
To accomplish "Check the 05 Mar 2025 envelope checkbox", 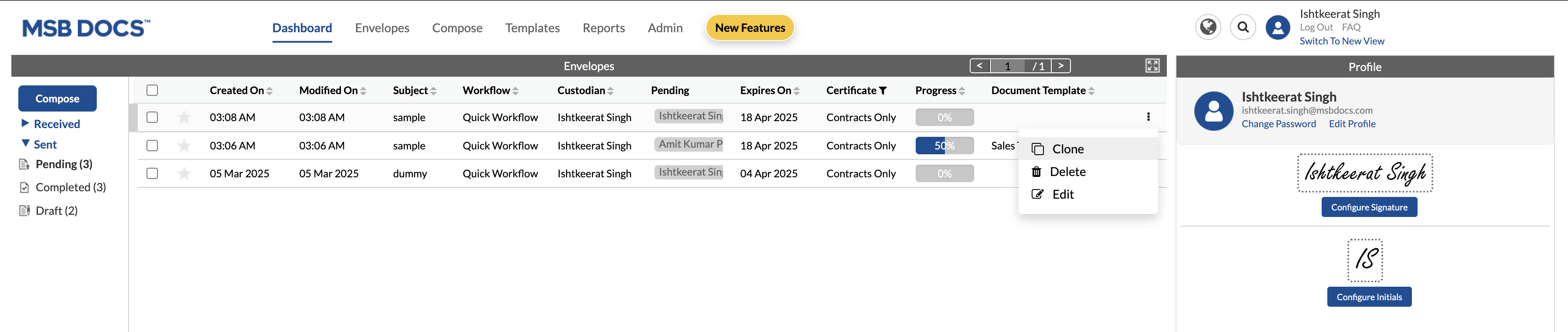I will [152, 174].
